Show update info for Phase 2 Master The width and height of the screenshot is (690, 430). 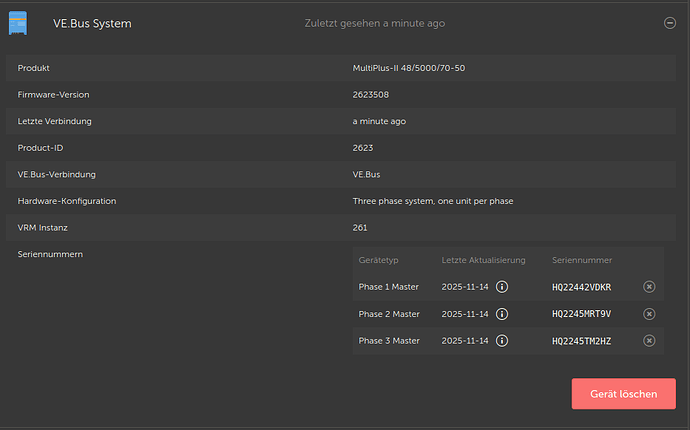(x=502, y=314)
